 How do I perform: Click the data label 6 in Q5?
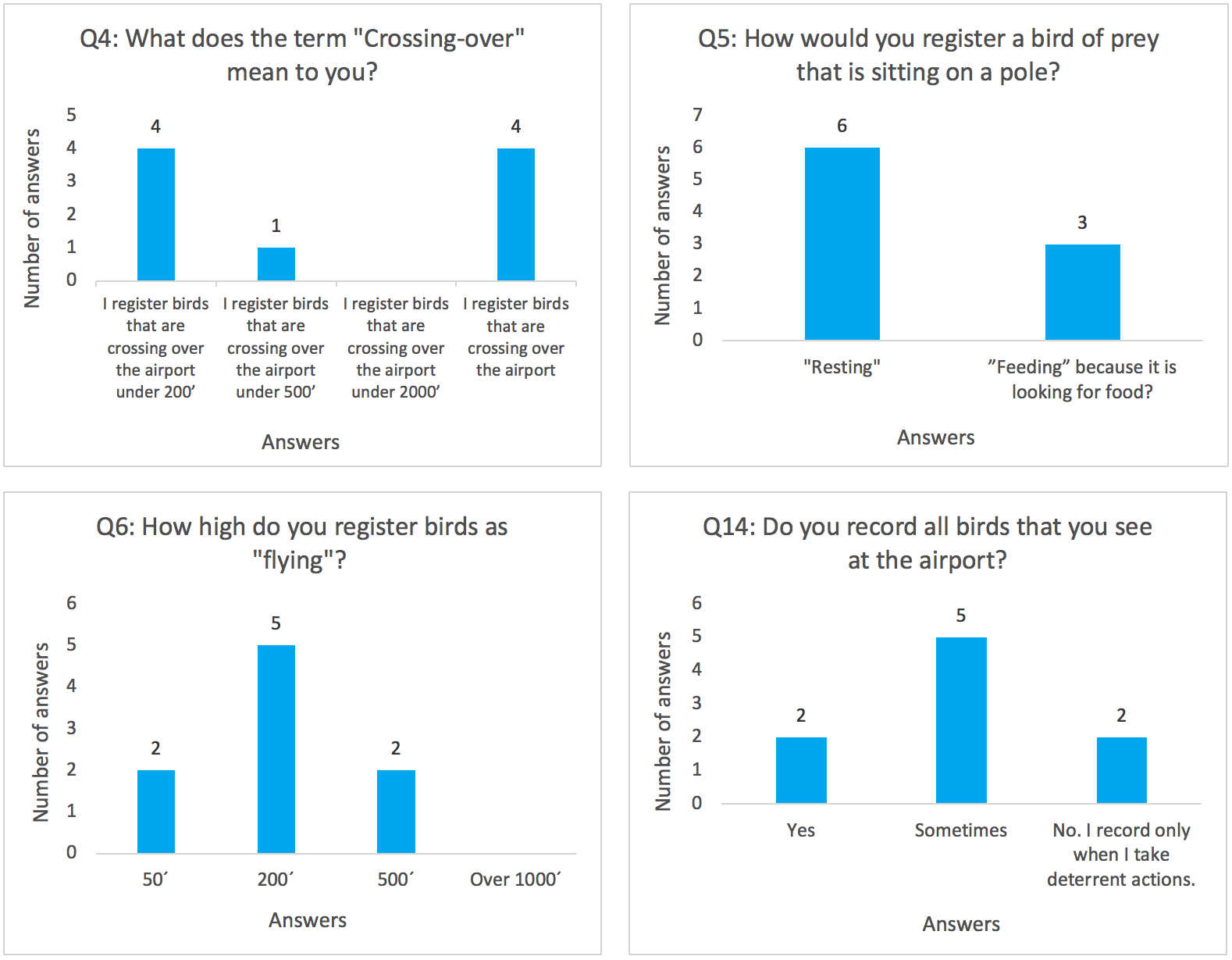[x=842, y=126]
